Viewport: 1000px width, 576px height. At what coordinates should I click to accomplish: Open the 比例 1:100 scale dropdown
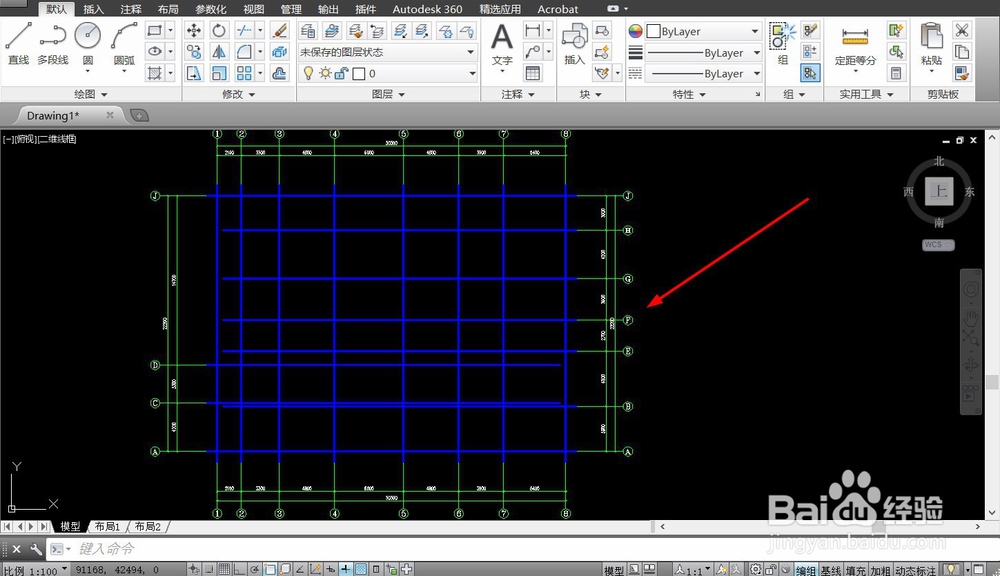35,570
